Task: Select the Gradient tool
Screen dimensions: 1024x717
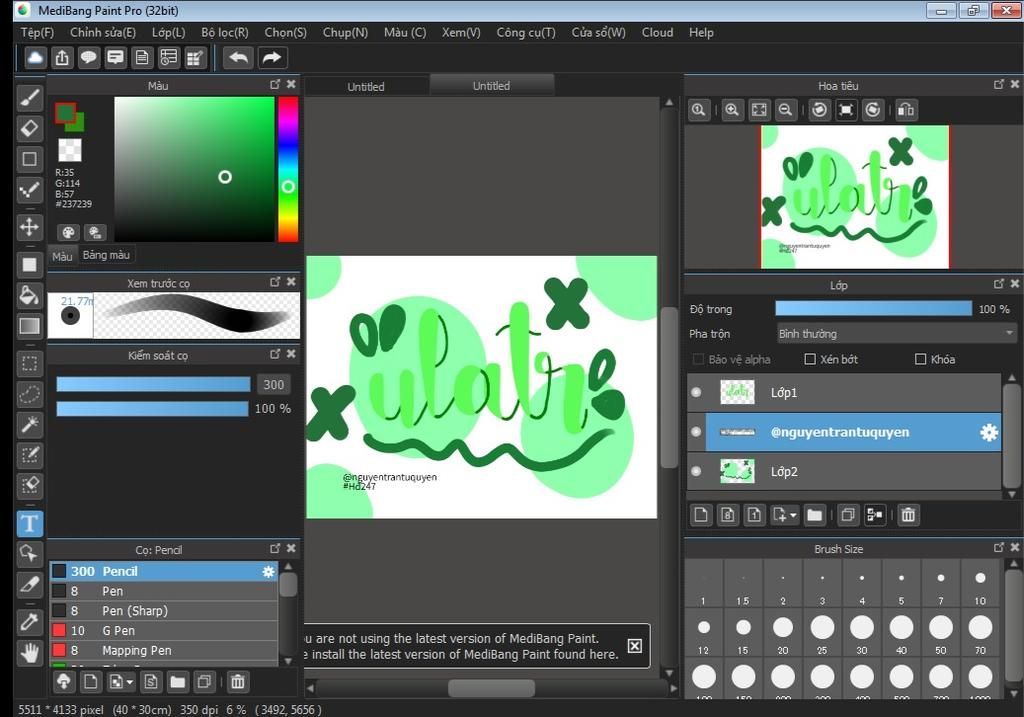Action: coord(29,326)
